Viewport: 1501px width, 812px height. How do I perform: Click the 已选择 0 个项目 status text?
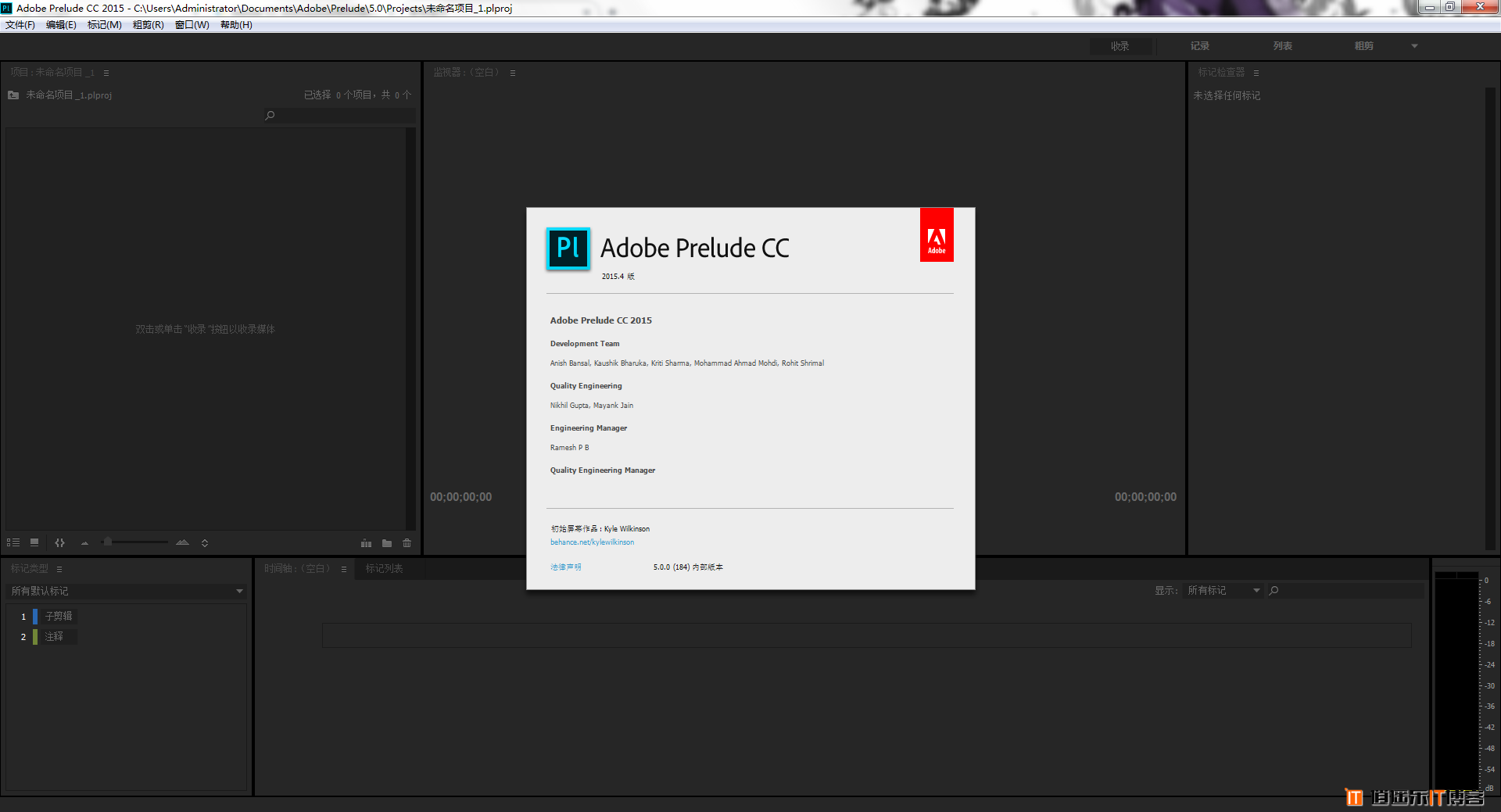[x=357, y=95]
